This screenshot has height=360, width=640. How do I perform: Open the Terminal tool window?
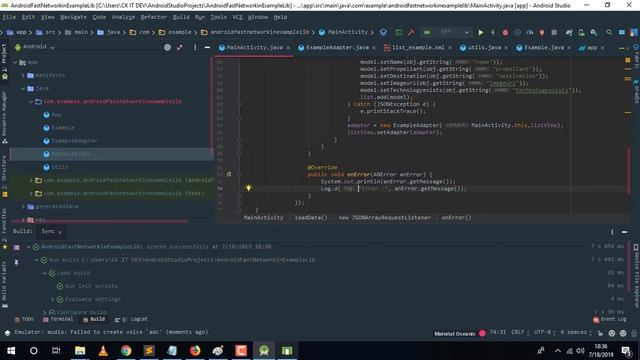click(x=58, y=319)
